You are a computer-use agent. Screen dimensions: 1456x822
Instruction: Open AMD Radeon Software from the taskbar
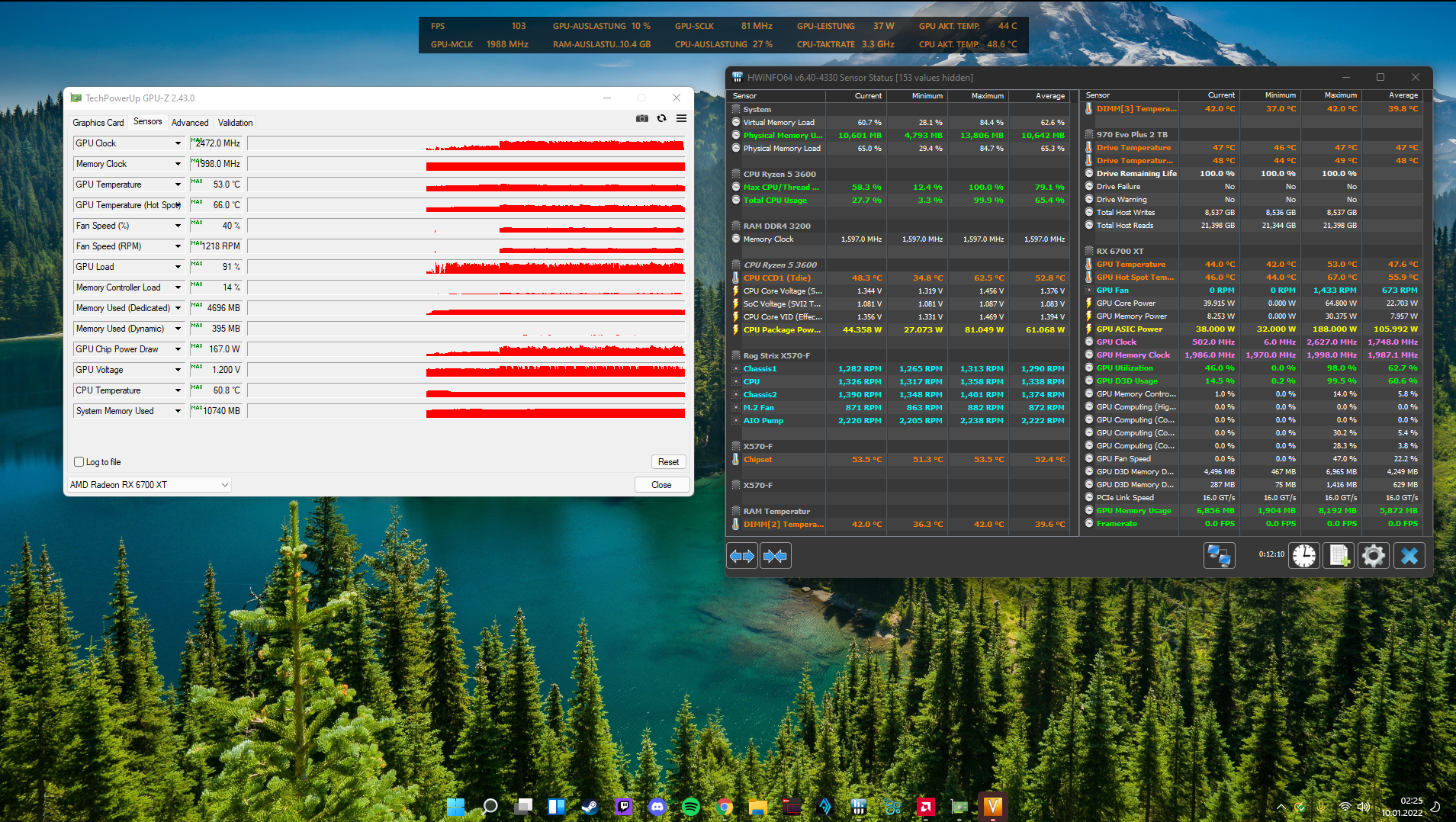click(926, 806)
